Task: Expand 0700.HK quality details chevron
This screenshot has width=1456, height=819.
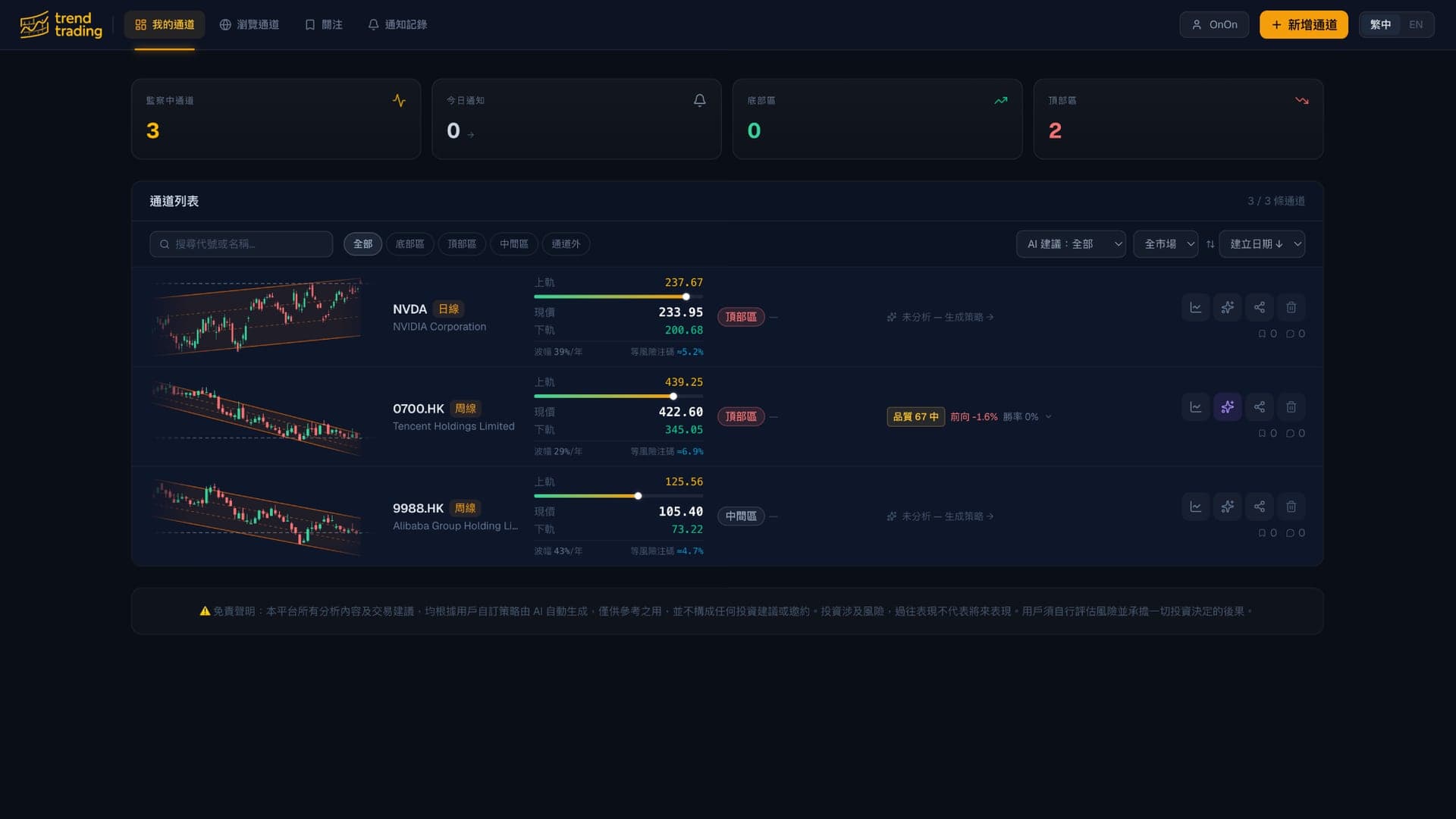Action: click(1049, 417)
